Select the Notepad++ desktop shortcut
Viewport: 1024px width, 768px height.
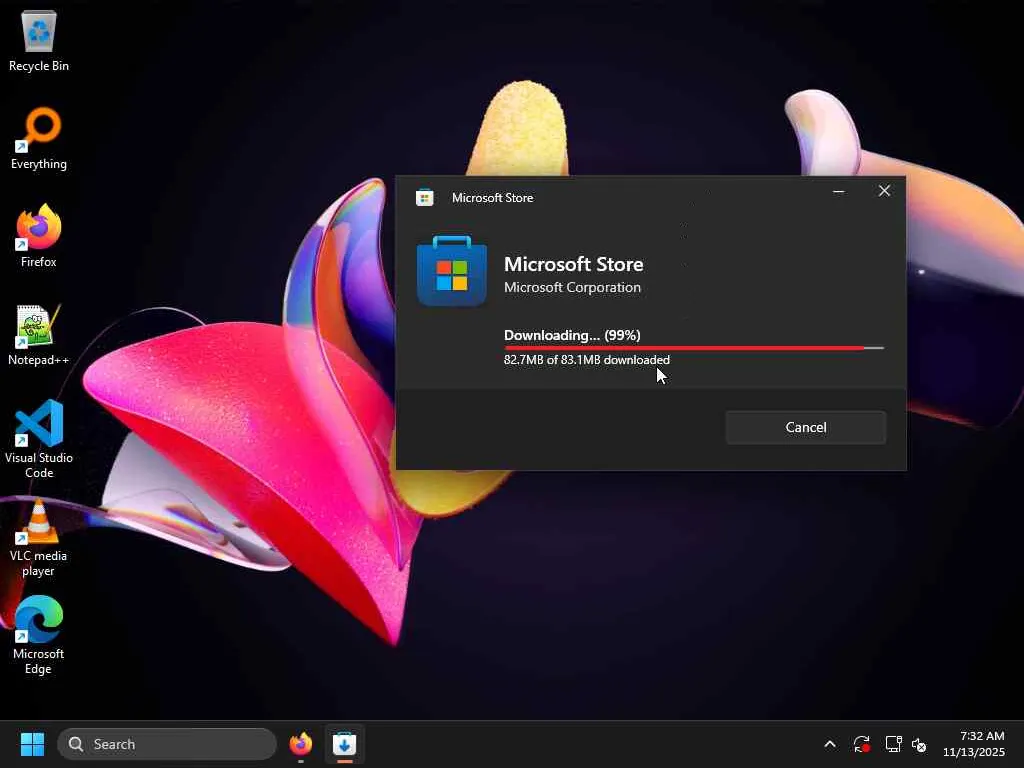pos(39,335)
